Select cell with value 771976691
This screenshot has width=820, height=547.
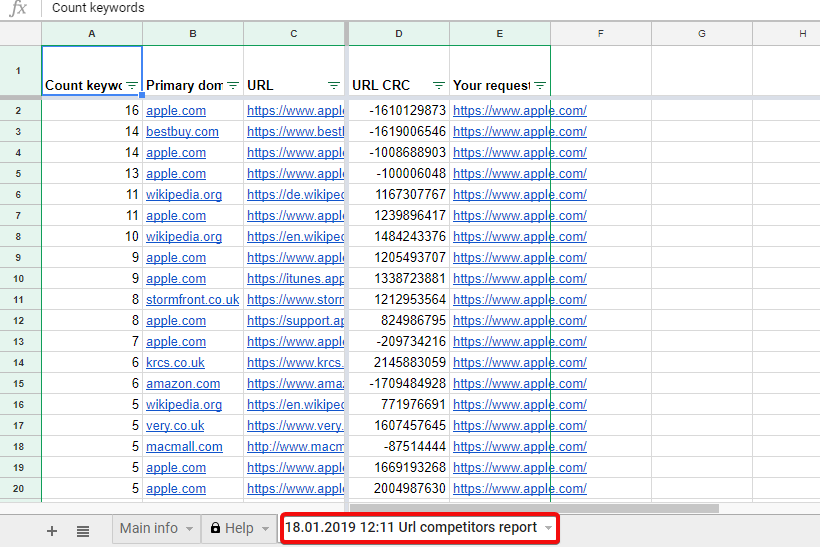399,404
